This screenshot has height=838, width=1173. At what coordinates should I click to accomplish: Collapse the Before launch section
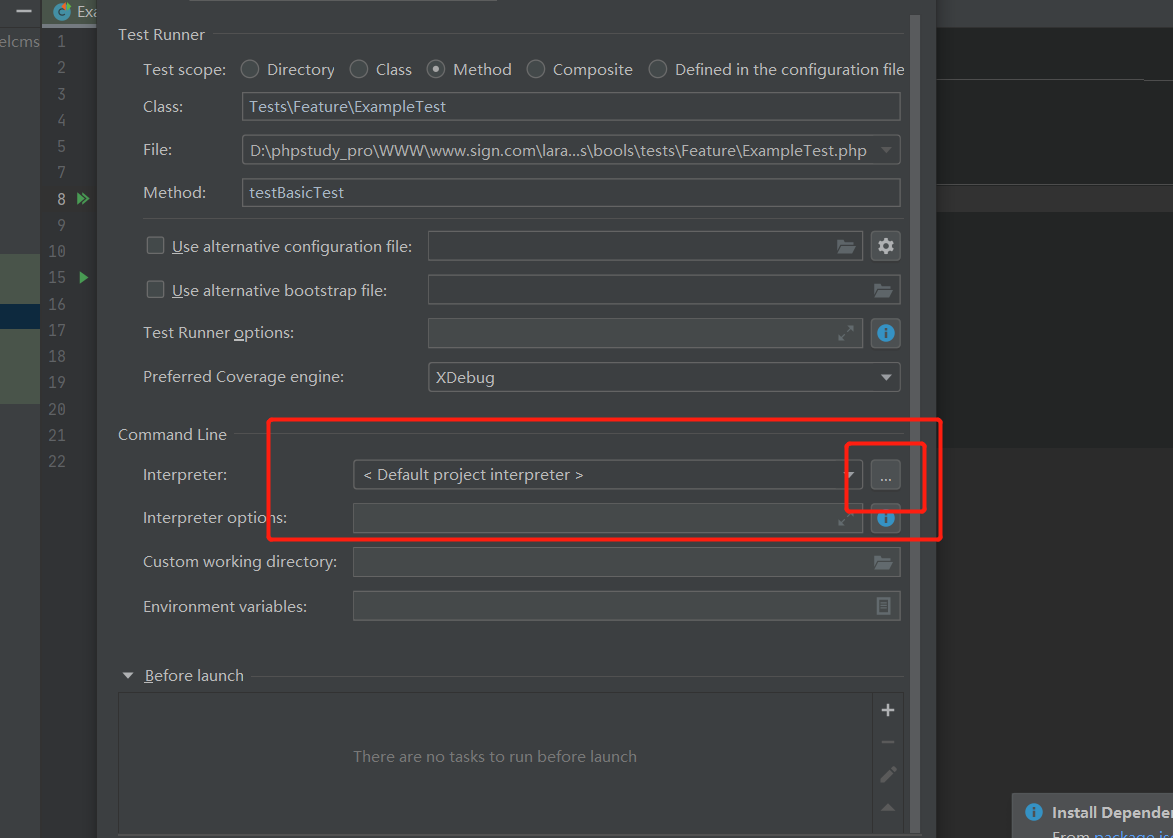128,676
